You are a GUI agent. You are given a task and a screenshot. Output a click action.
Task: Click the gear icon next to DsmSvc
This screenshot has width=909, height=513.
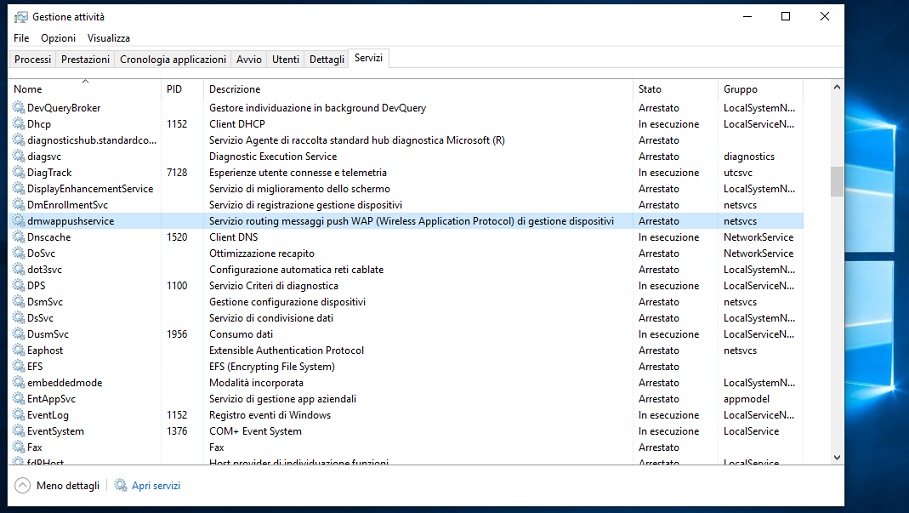(19, 302)
